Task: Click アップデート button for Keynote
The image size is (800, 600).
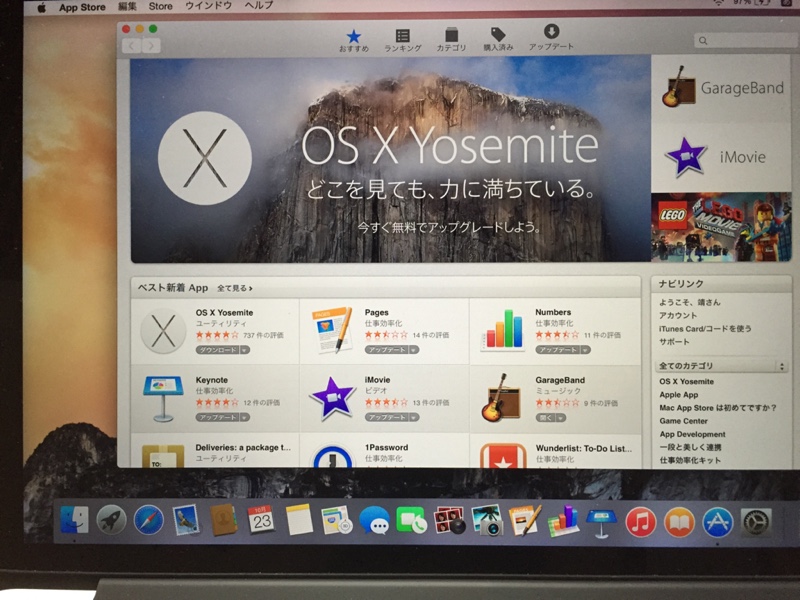Action: tap(217, 417)
